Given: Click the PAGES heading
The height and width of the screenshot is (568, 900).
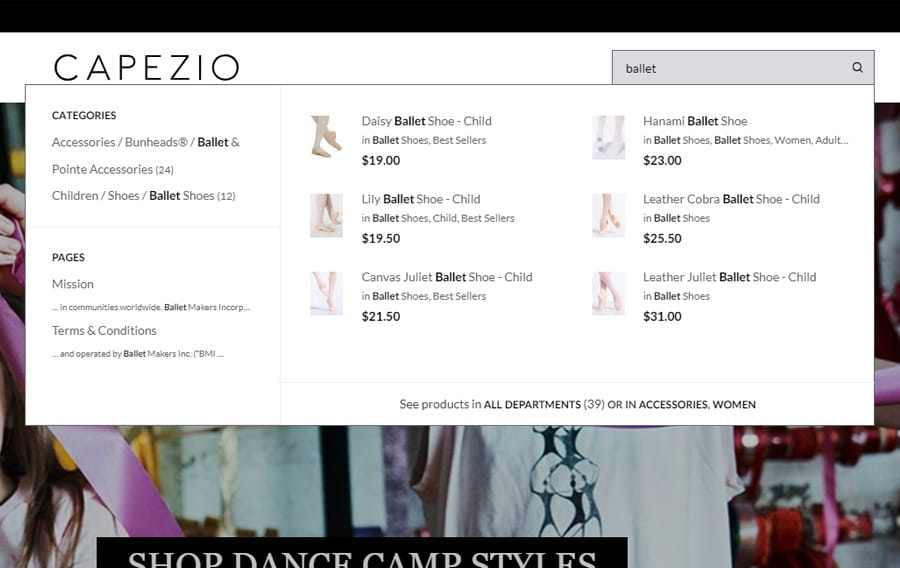Looking at the screenshot, I should pyautogui.click(x=68, y=257).
